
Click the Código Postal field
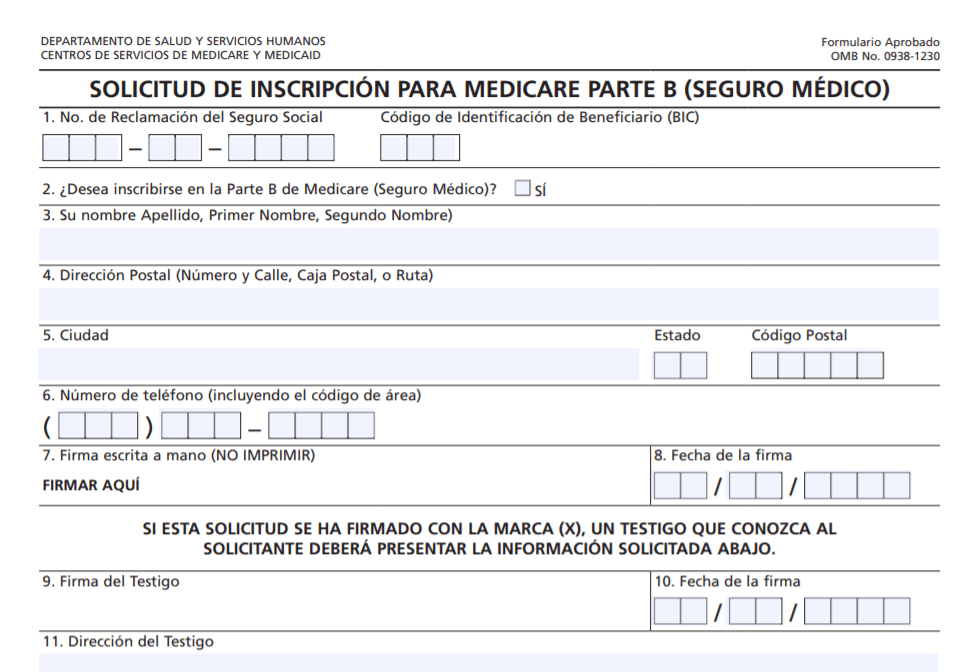click(817, 365)
